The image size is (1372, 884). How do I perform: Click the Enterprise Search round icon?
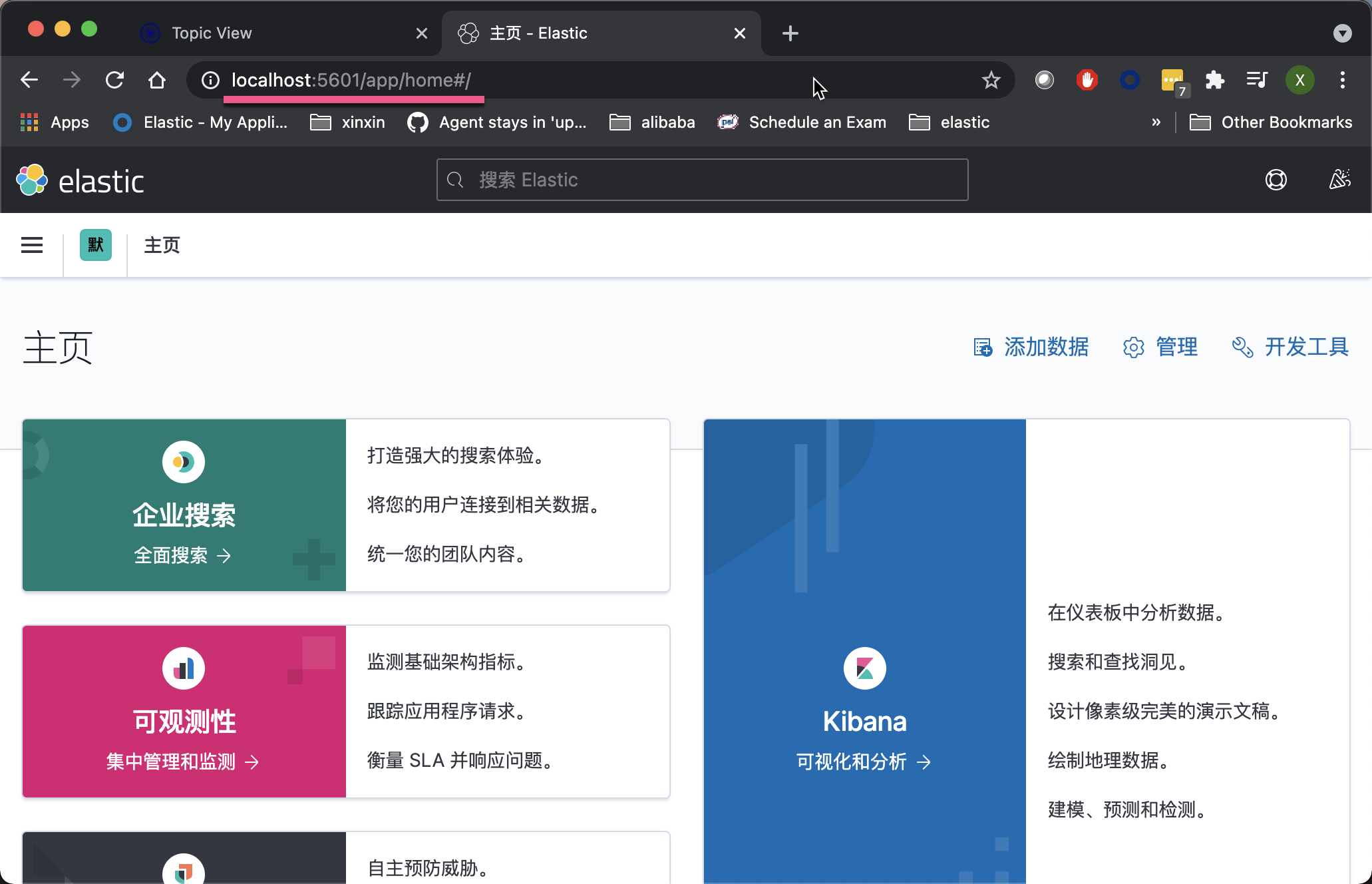(184, 462)
